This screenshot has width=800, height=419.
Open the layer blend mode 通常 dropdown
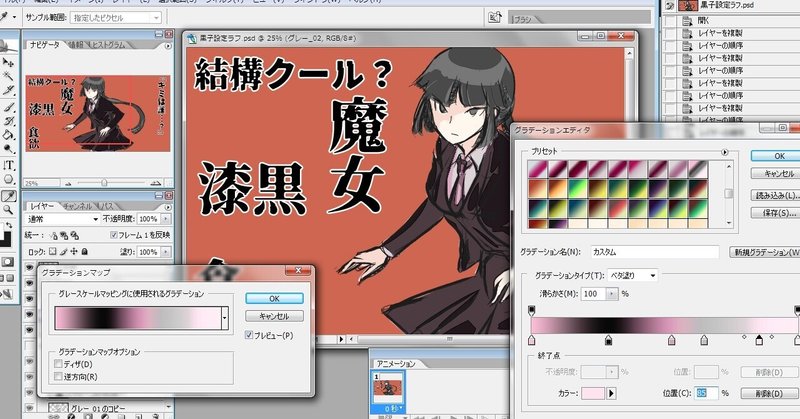click(x=62, y=219)
